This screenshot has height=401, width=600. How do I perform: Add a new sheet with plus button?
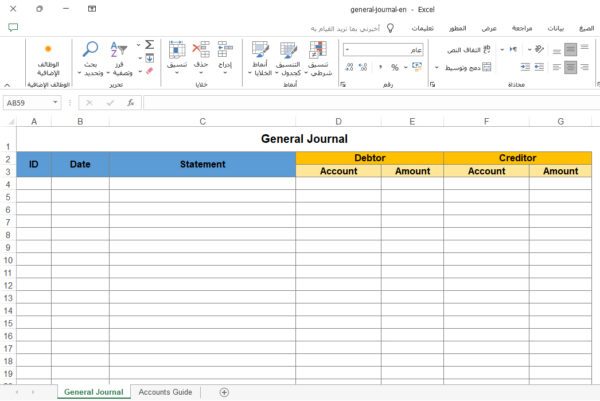224,392
